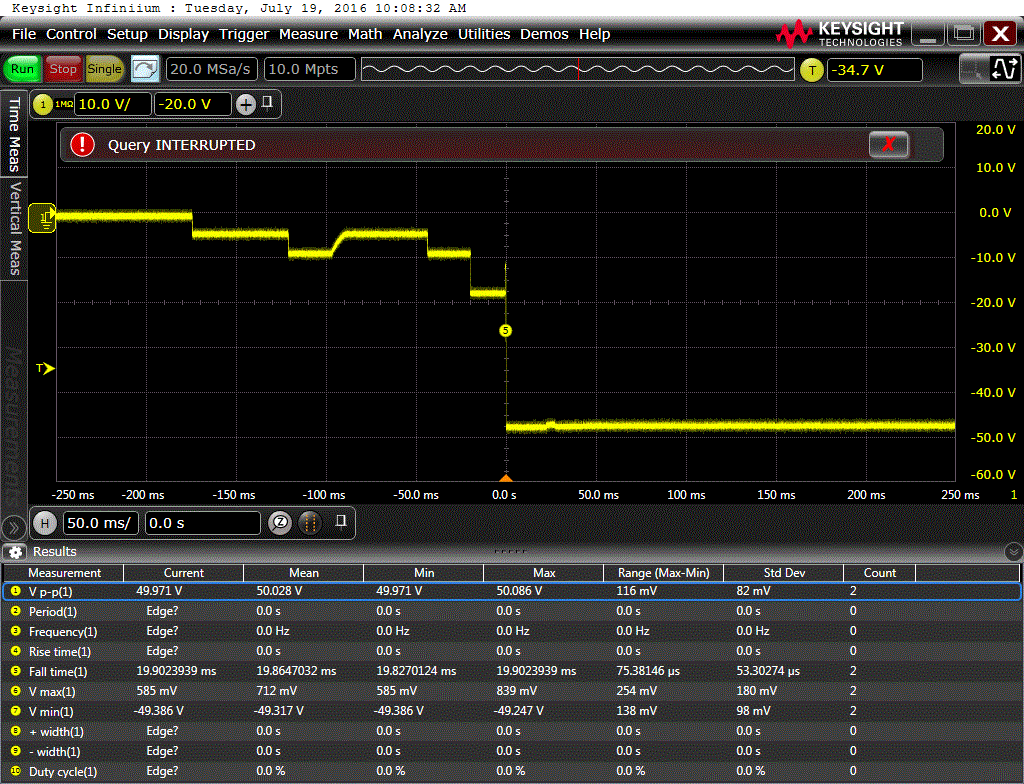Viewport: 1024px width, 784px height.
Task: Click the Keysight Technologies logo
Action: coord(840,34)
